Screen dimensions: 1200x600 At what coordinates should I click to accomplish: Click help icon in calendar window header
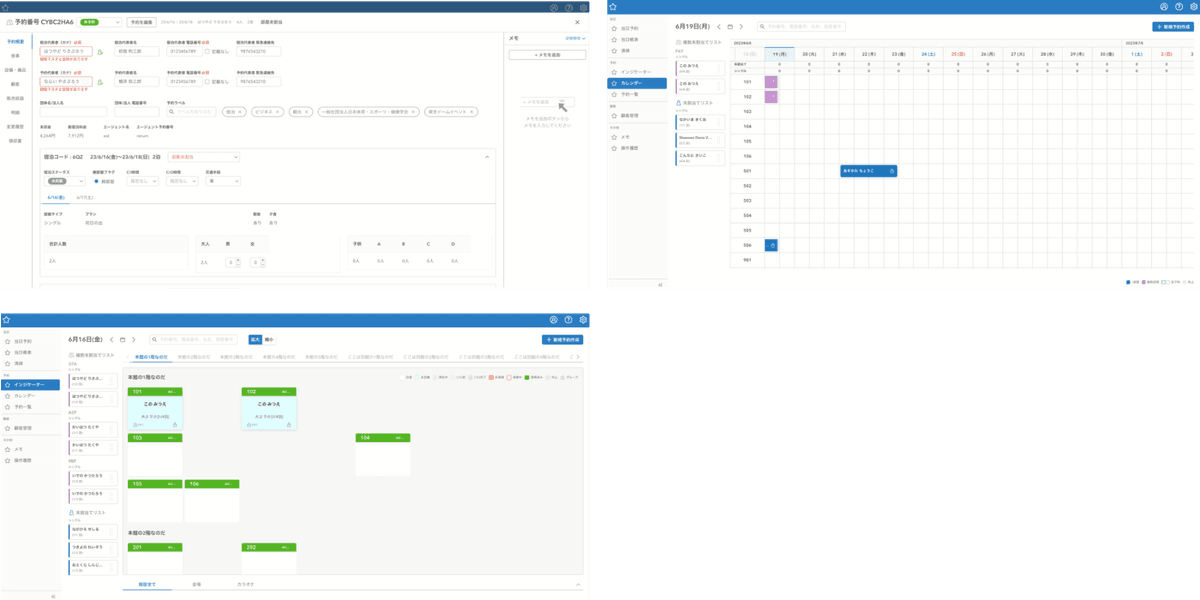point(1177,7)
